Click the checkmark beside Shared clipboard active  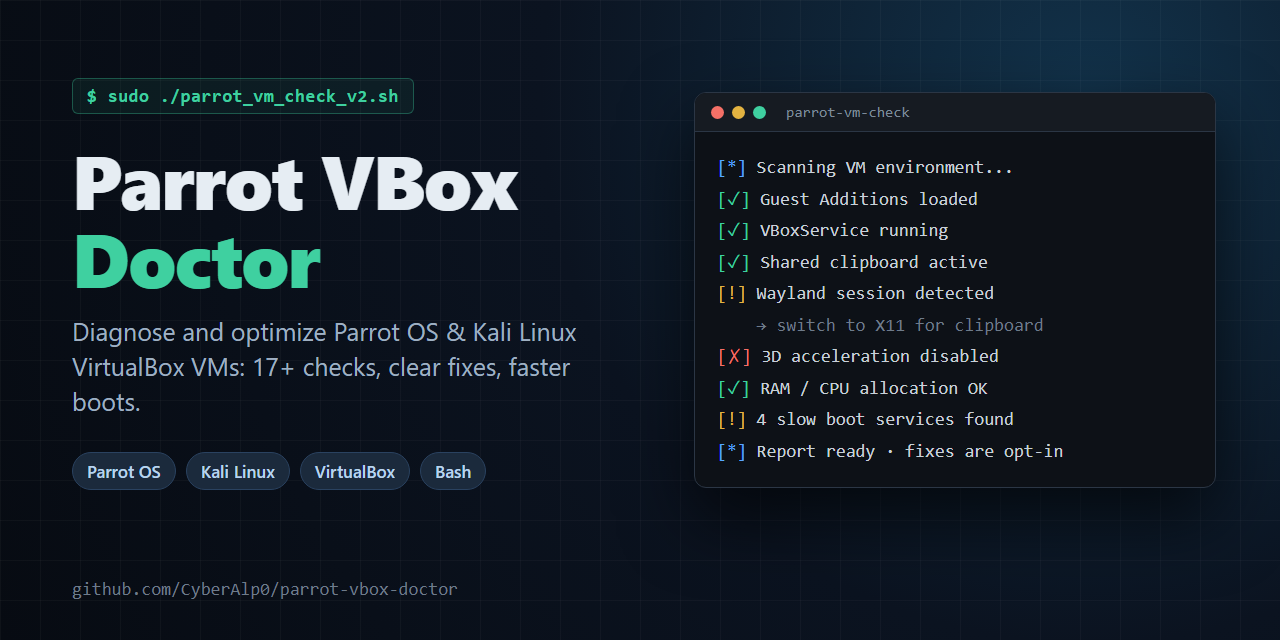(734, 262)
